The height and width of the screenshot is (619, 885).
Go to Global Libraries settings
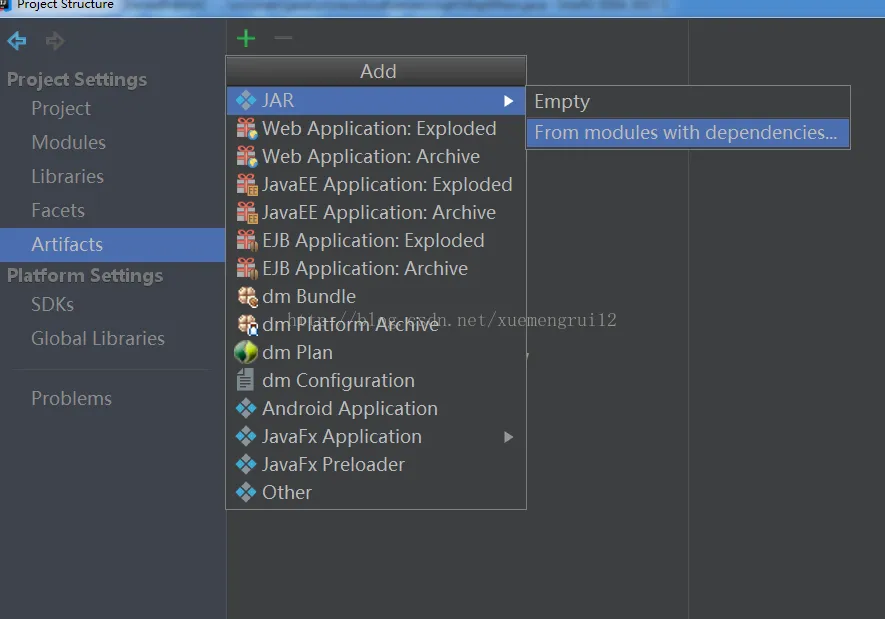point(97,339)
